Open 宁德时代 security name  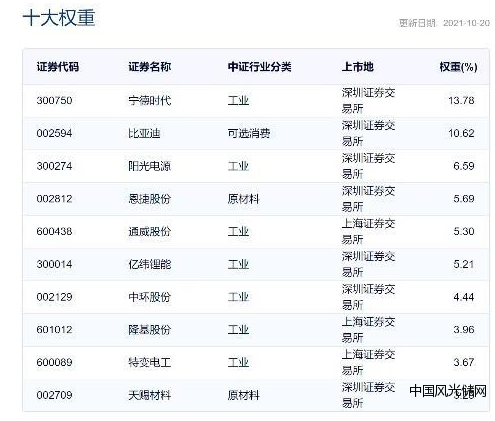150,100
